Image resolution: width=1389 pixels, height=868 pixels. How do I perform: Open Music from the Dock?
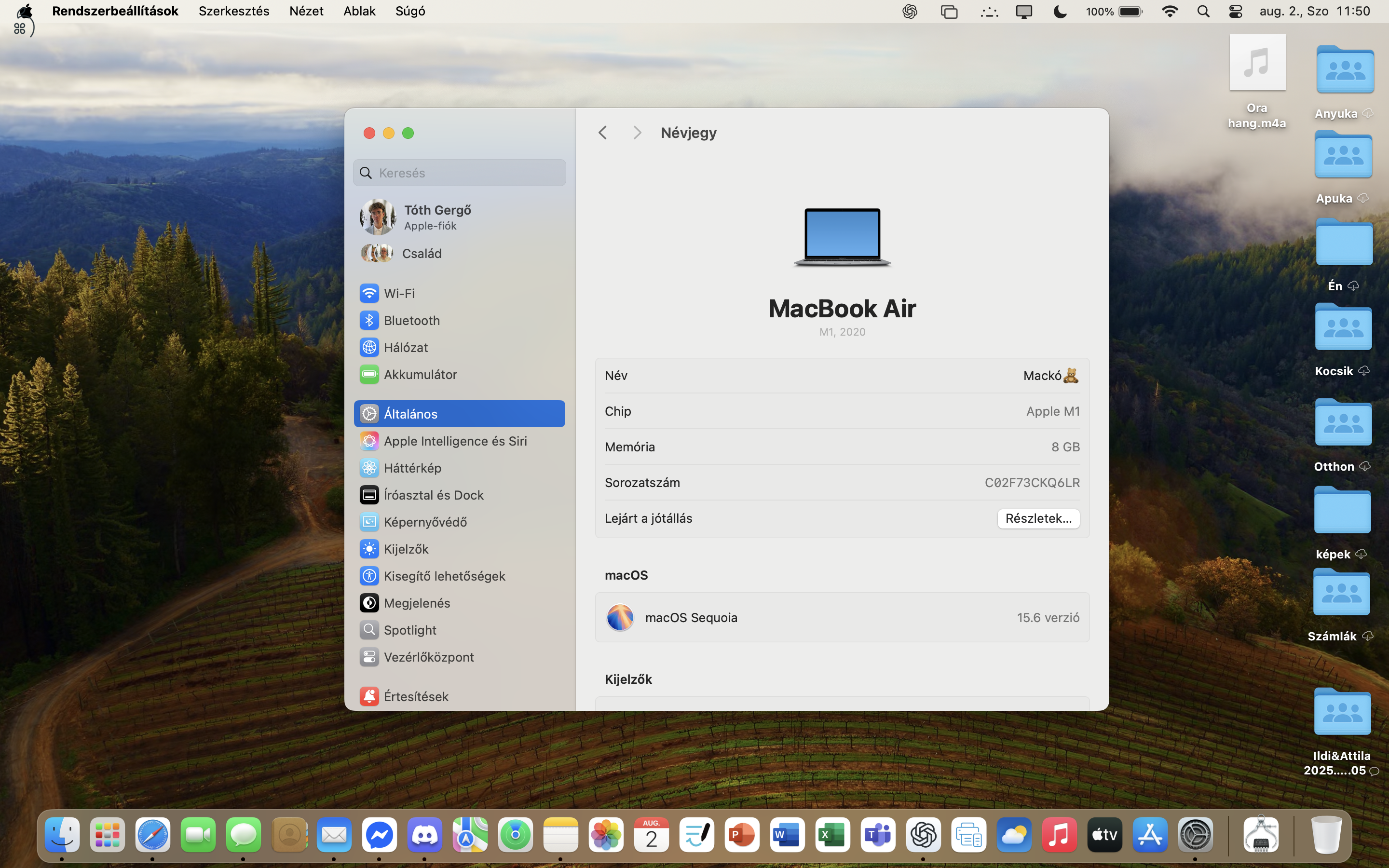1060,835
